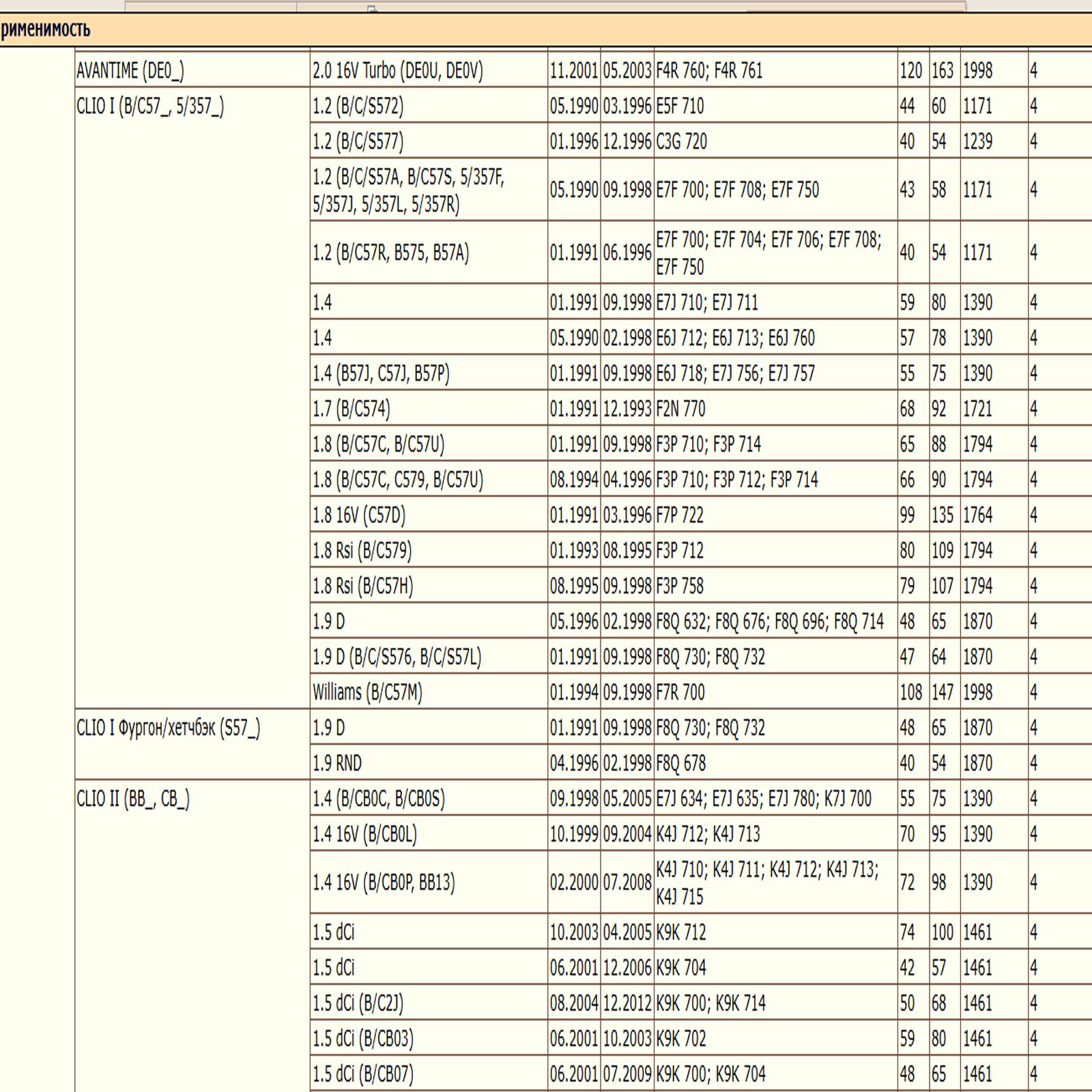Select the CLIO I Фургон/хетчбэк (S57_) cell
The width and height of the screenshot is (1092, 1092).
point(168,728)
